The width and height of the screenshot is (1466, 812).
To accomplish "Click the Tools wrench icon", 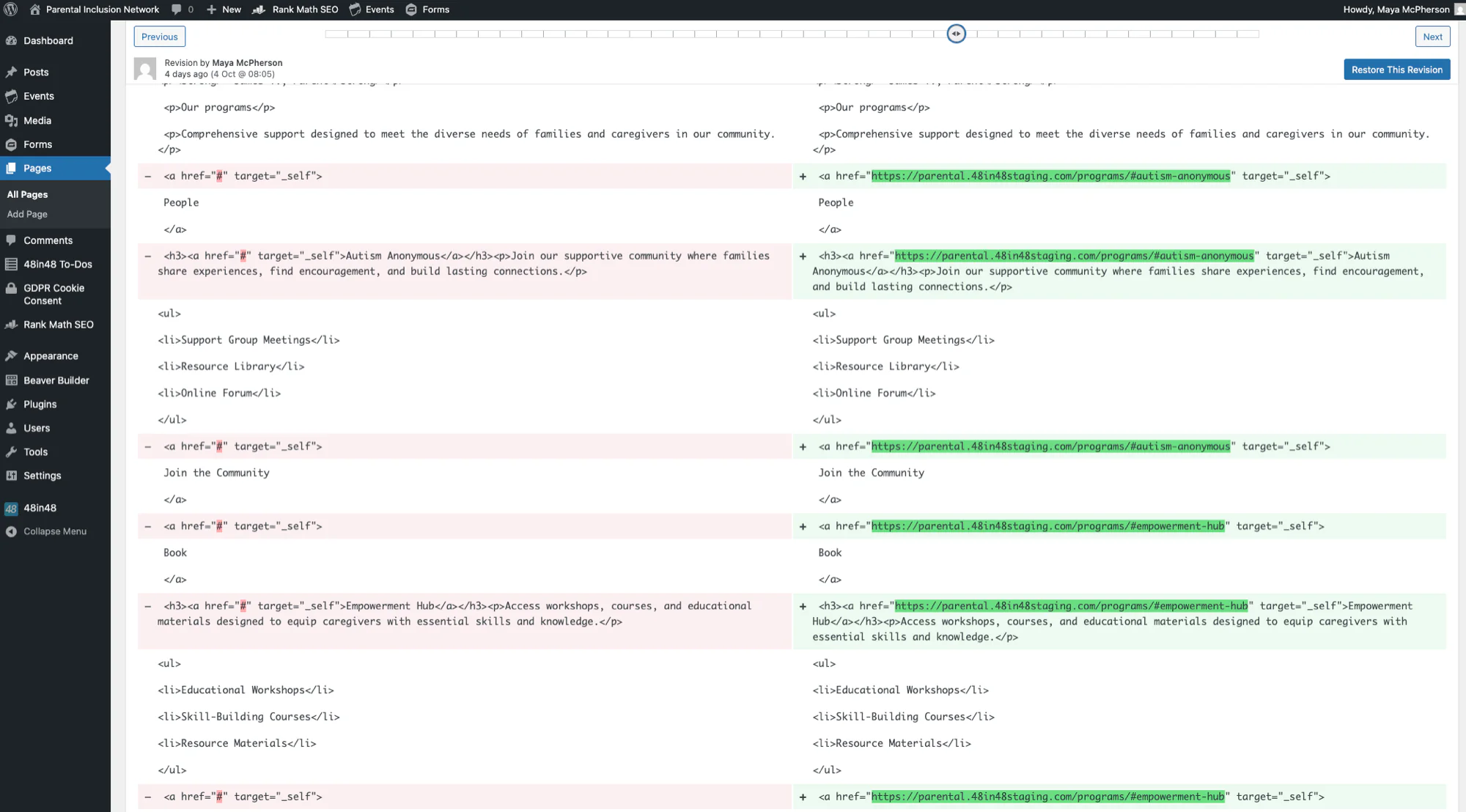I will click(x=11, y=452).
